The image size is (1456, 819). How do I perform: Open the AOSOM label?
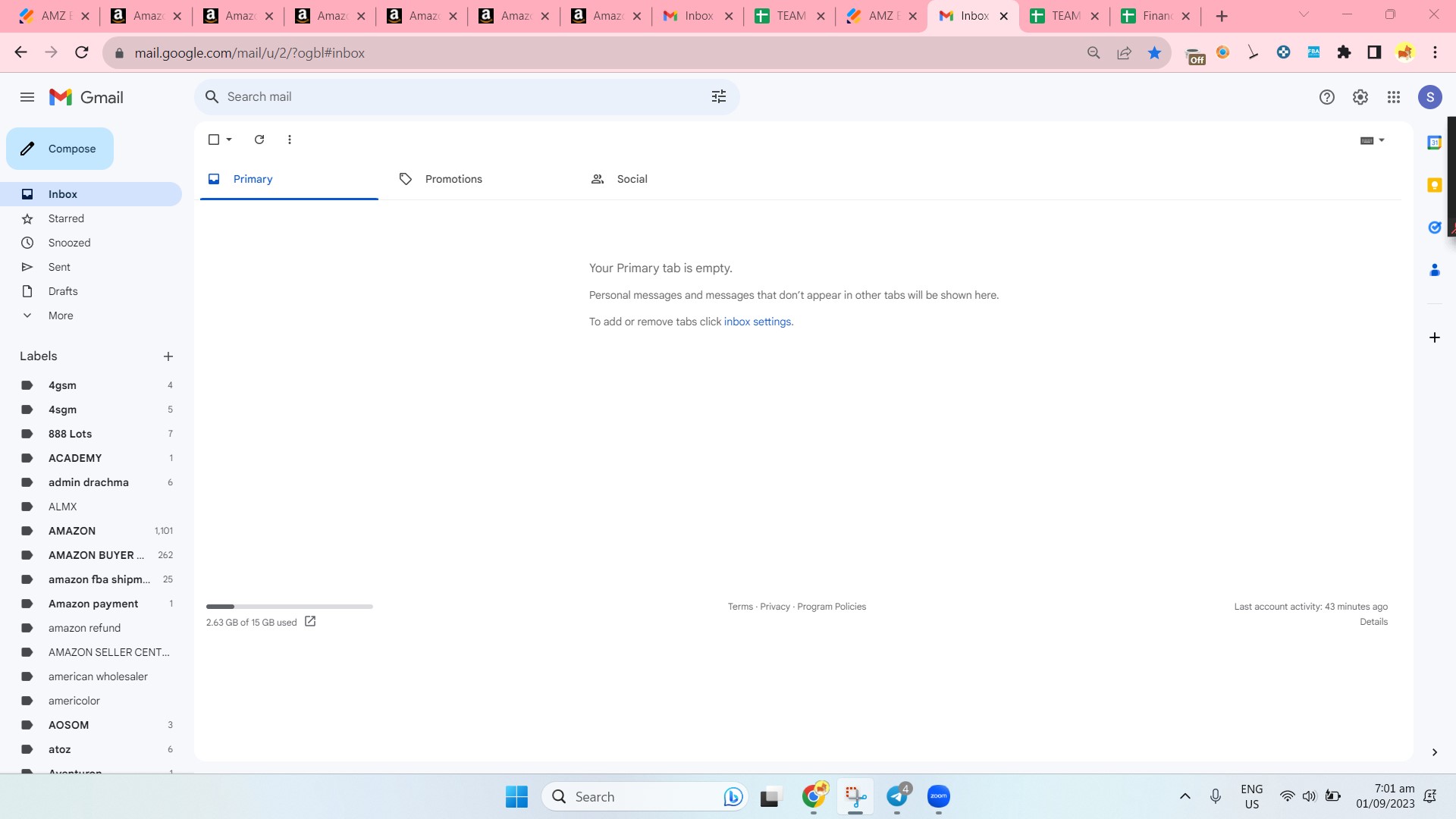click(91, 725)
